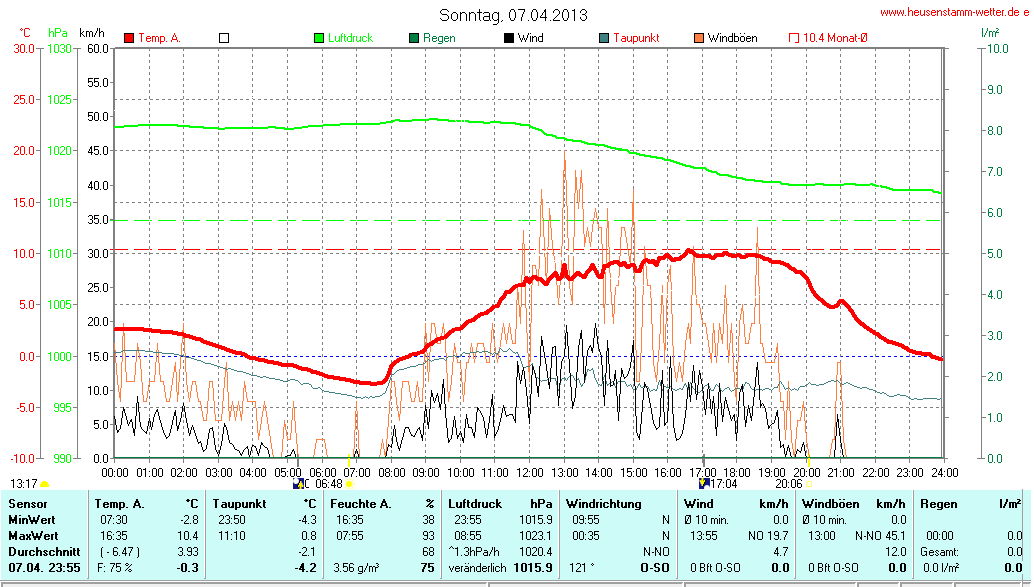Click the yellow sun icon after 20:06

(x=810, y=484)
